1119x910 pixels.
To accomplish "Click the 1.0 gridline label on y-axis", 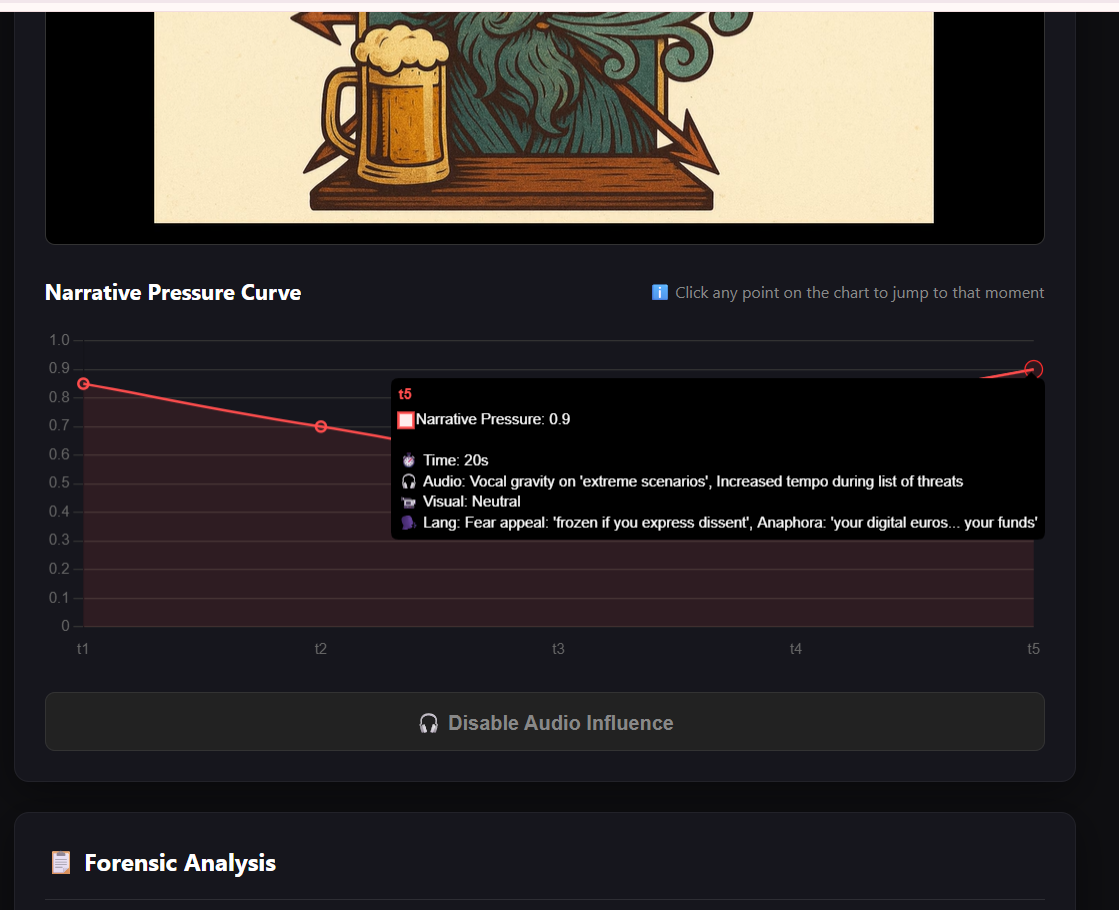I will (x=59, y=340).
